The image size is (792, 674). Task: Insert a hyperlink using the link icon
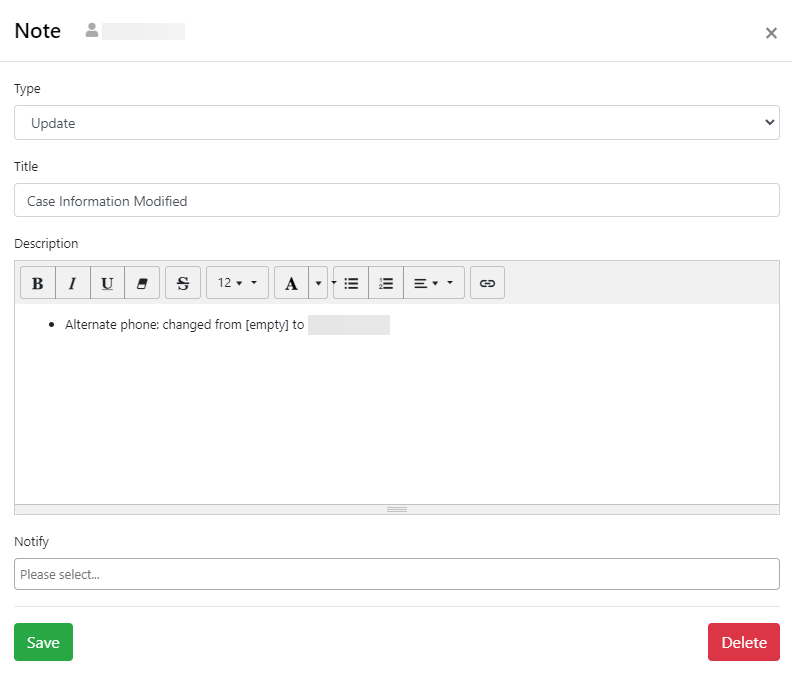pyautogui.click(x=487, y=283)
